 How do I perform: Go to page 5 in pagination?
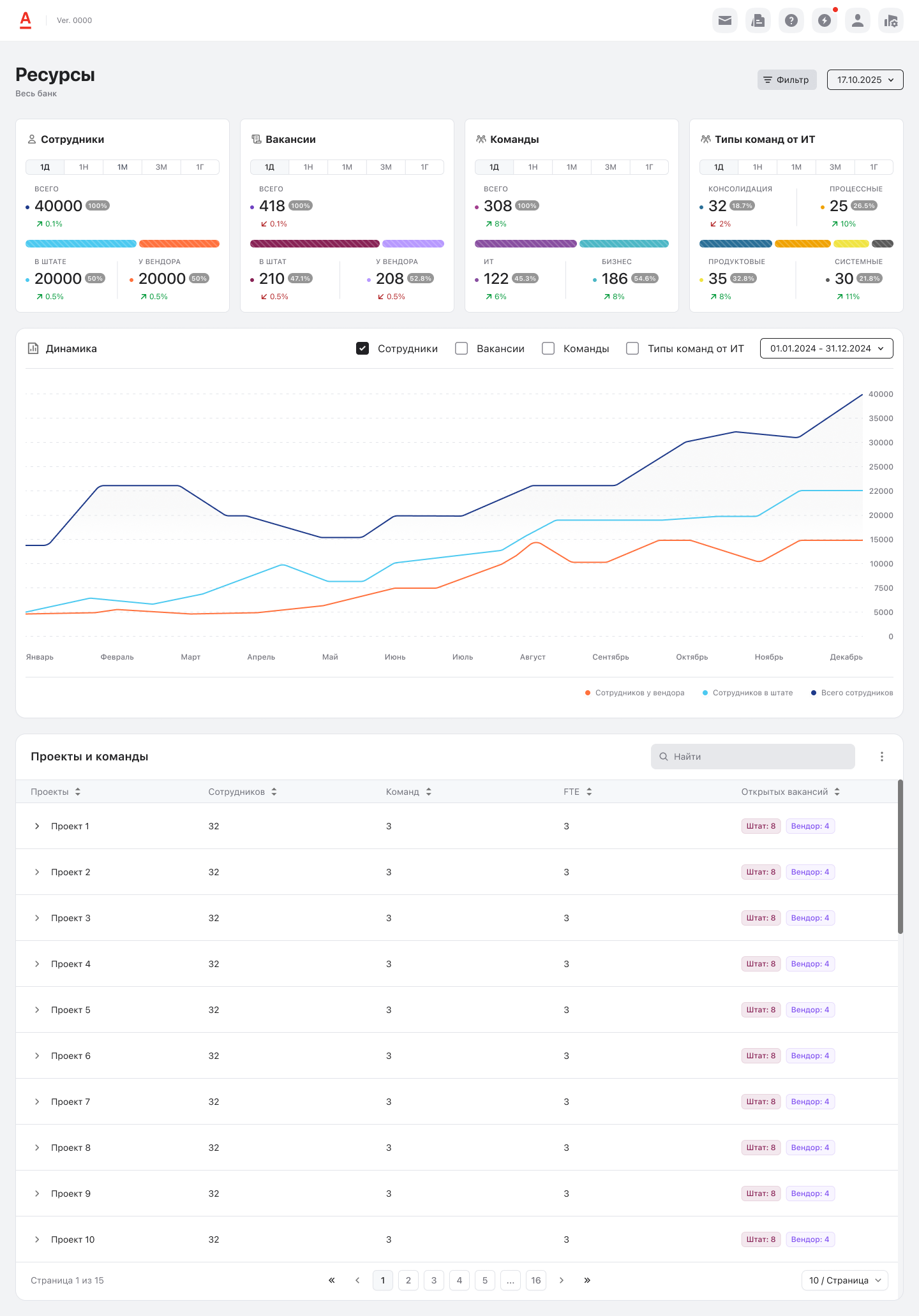(484, 1280)
